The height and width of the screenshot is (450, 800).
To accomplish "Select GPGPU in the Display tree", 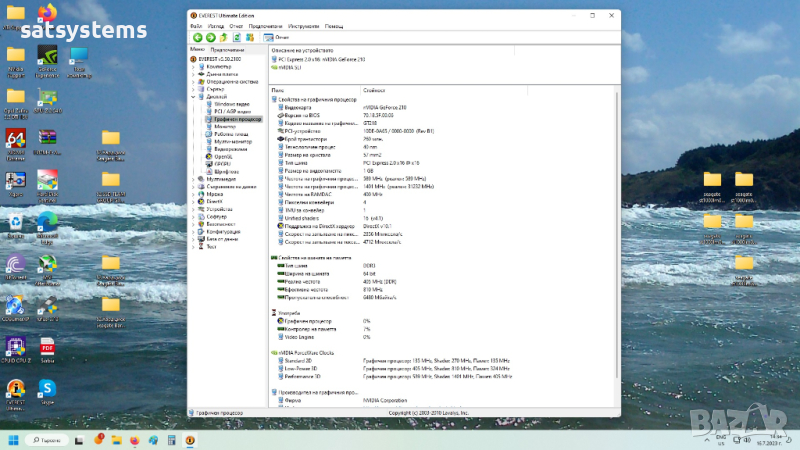I will (222, 164).
